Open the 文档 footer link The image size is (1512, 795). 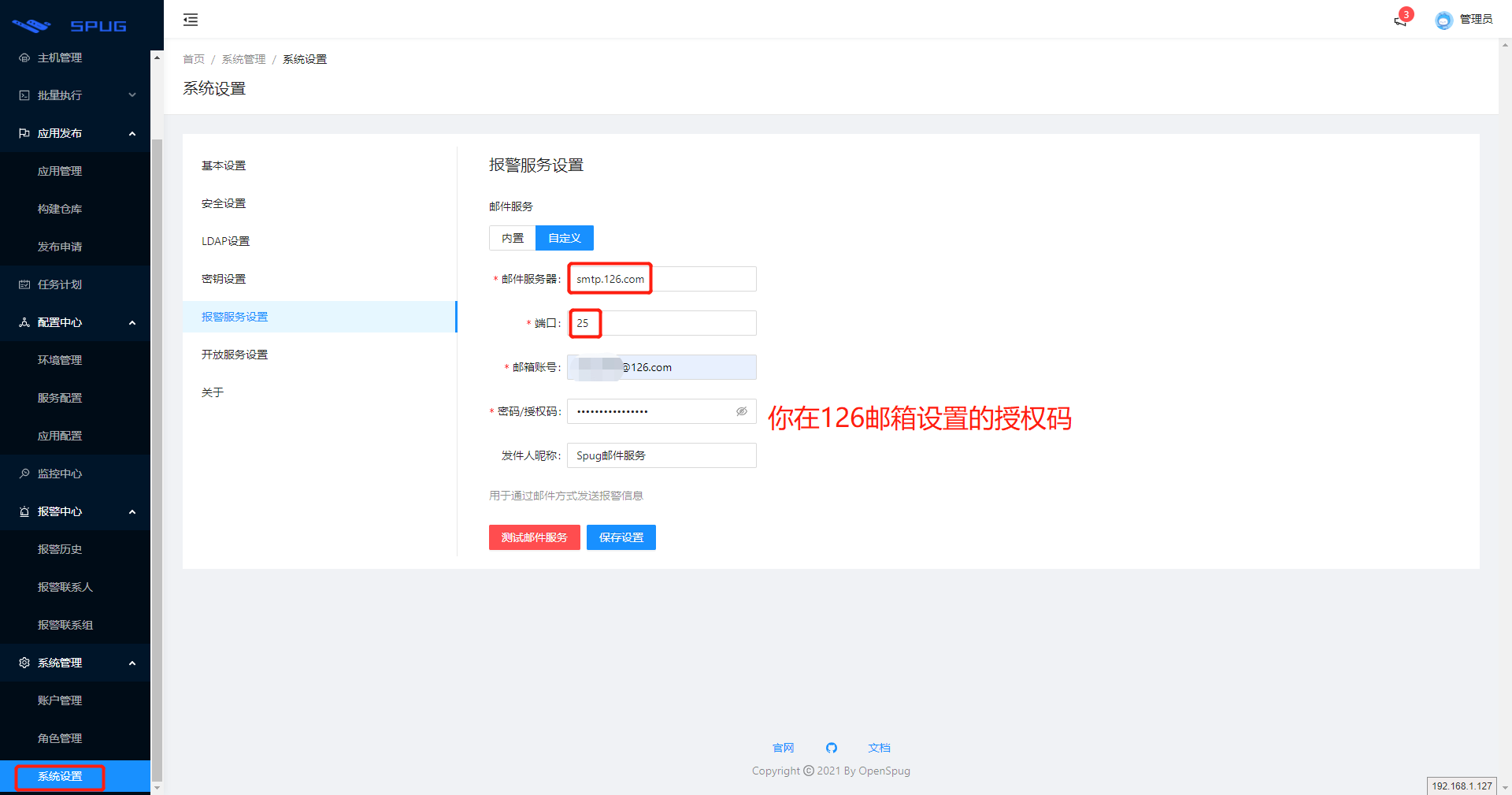point(879,748)
